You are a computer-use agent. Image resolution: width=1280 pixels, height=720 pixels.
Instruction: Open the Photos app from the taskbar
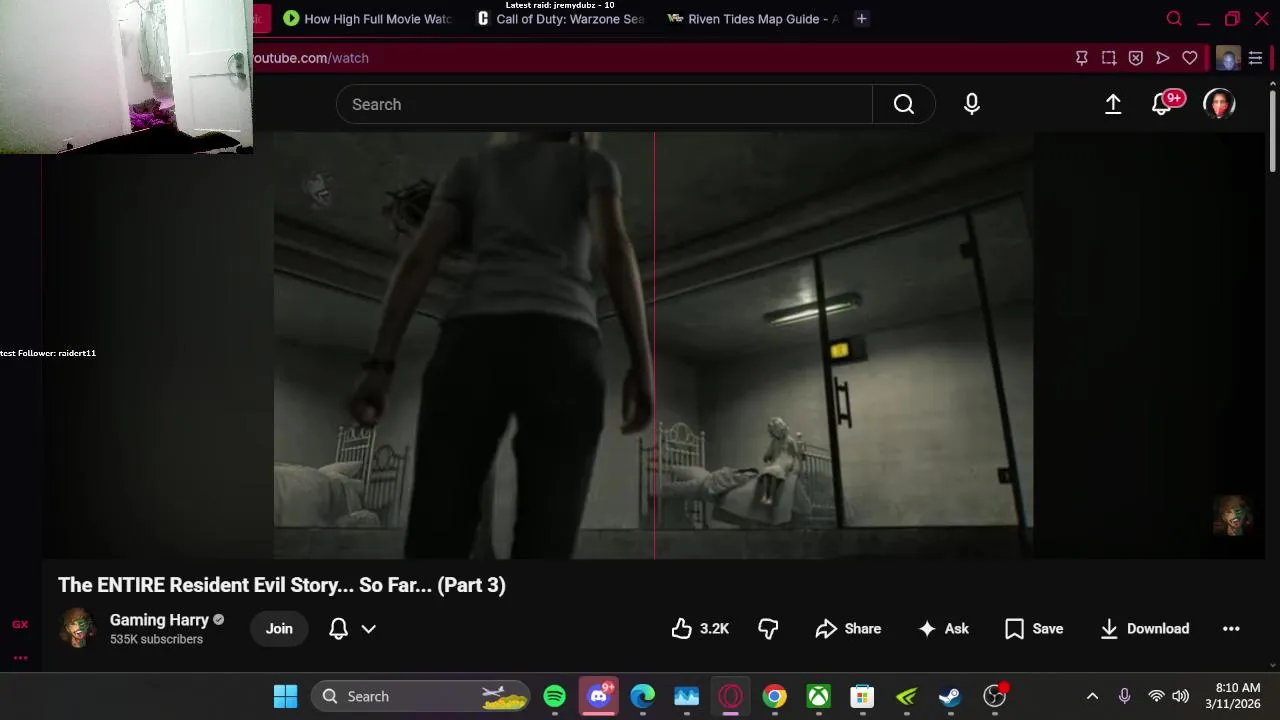point(686,696)
